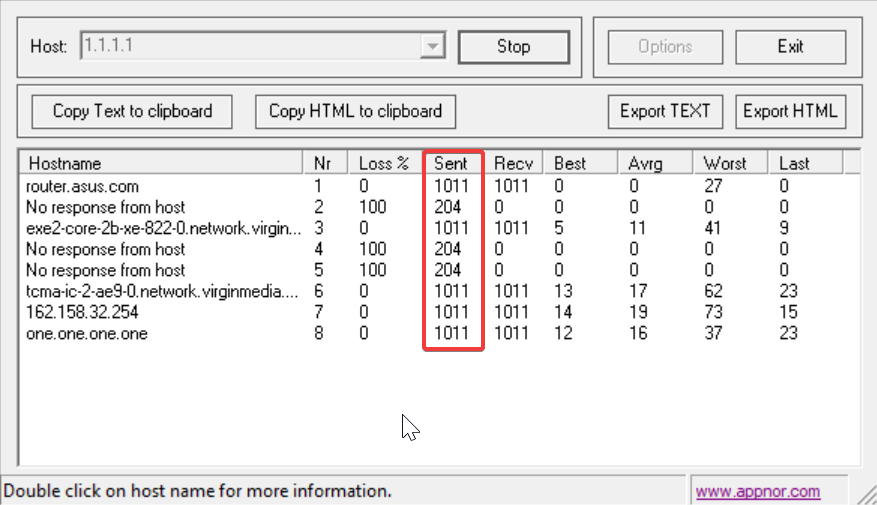This screenshot has height=505, width=877.
Task: Select the router.asus.com row
Action: coord(83,186)
